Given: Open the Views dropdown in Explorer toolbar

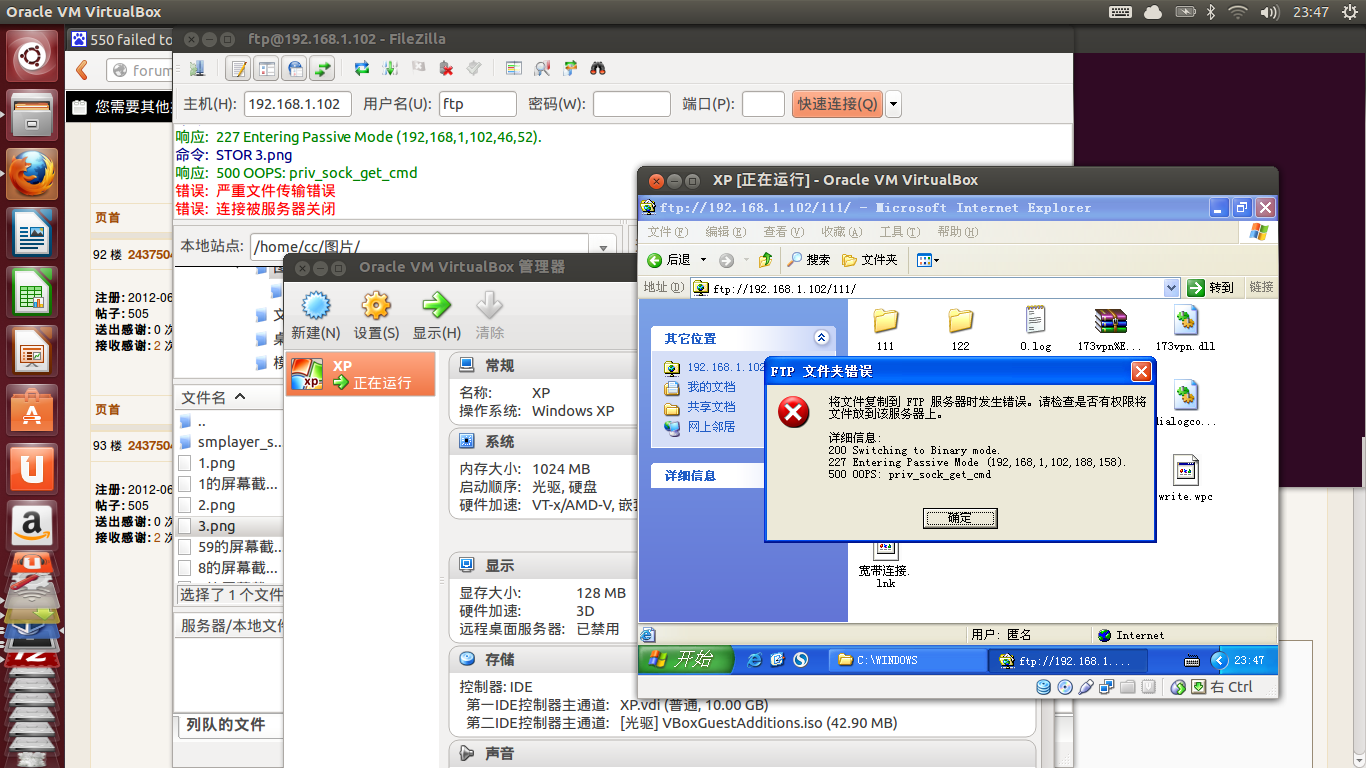Looking at the screenshot, I should [x=927, y=260].
